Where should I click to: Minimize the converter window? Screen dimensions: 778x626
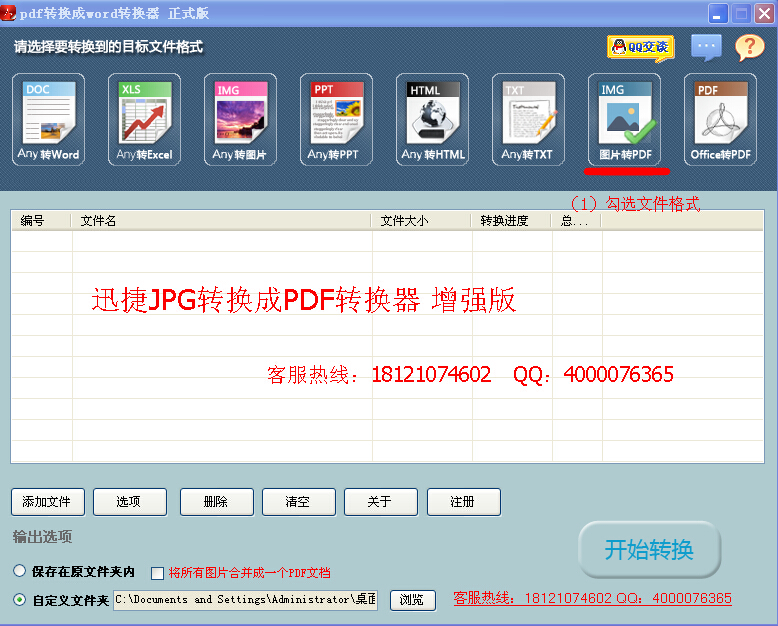(717, 13)
